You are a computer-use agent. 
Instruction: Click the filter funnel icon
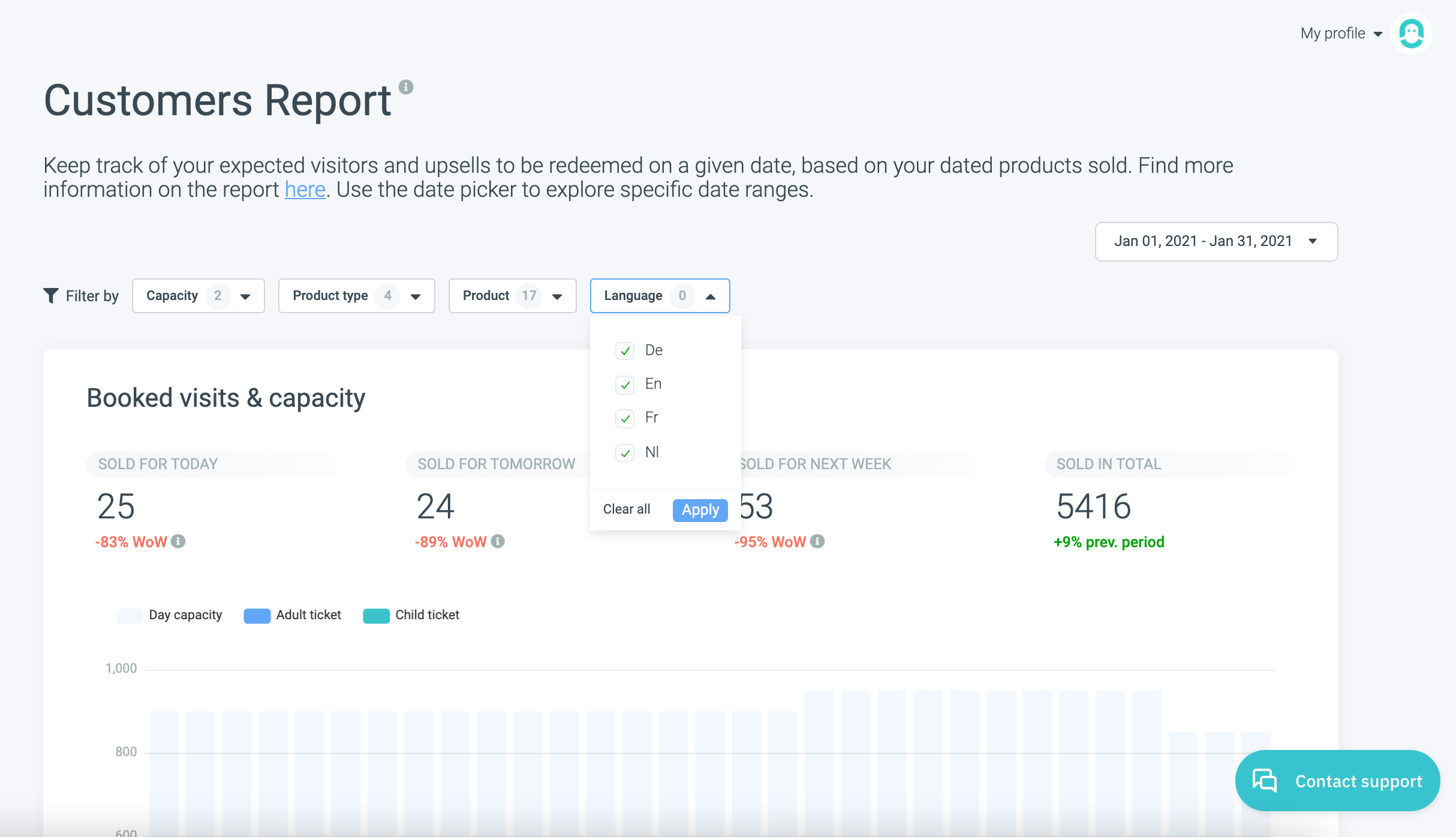click(x=51, y=295)
